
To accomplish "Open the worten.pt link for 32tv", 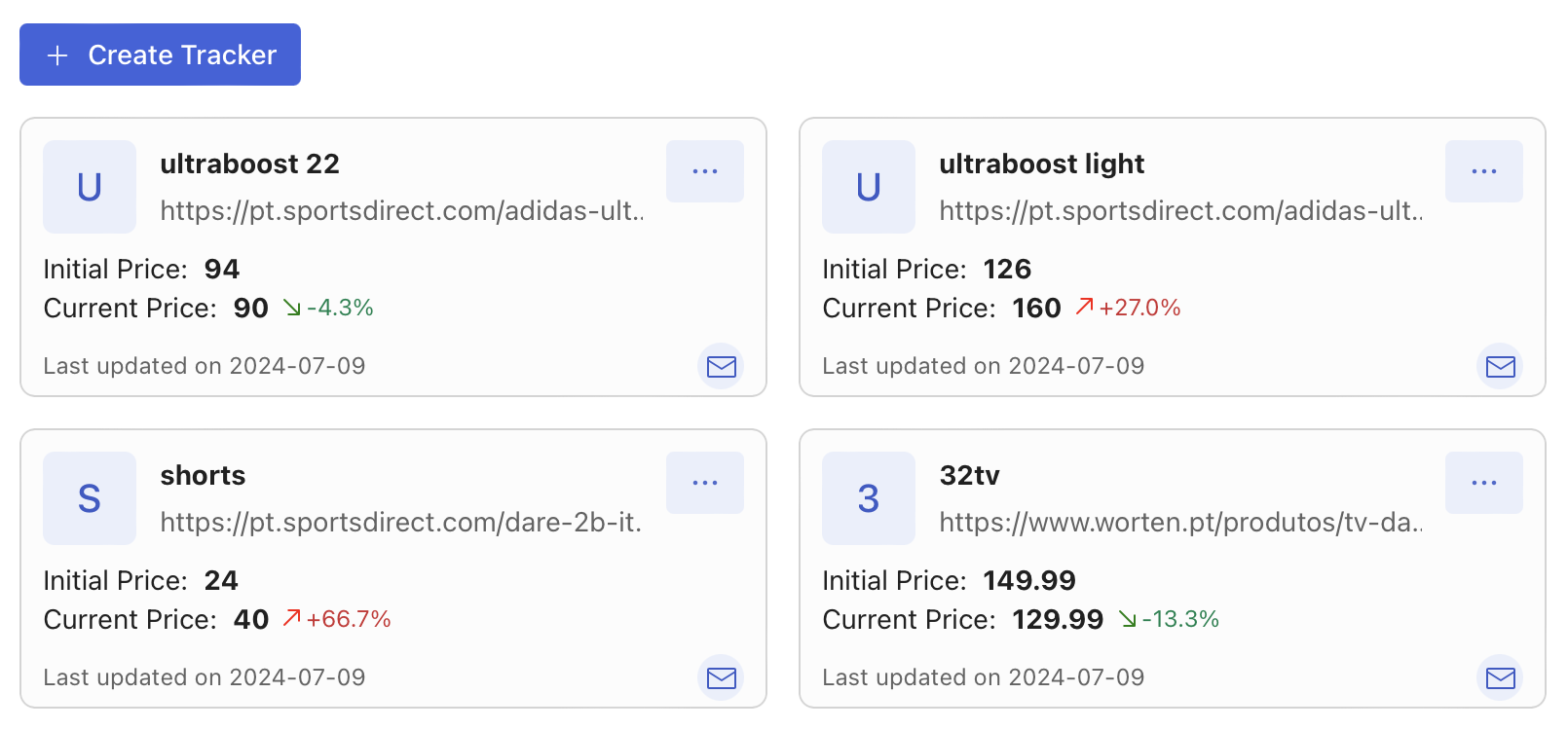I will coord(1181,523).
